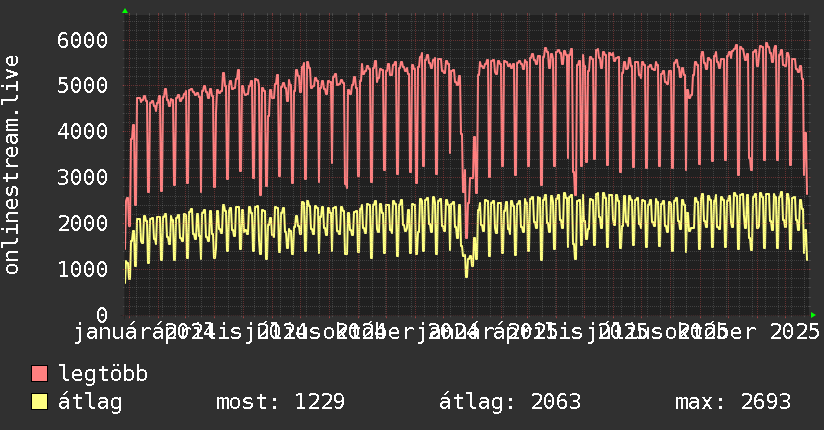Click the 4000 y-axis label
The height and width of the screenshot is (430, 824).
[83, 131]
